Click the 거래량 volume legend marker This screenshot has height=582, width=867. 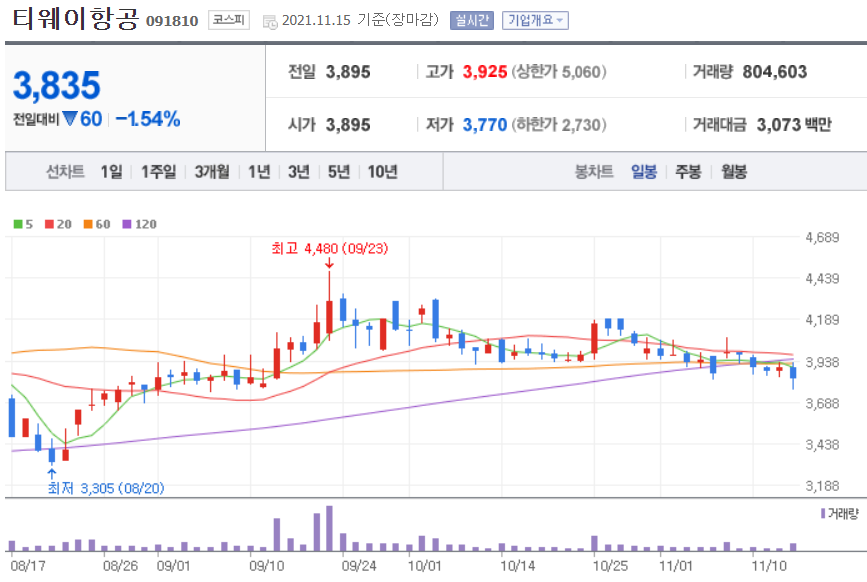(x=823, y=513)
